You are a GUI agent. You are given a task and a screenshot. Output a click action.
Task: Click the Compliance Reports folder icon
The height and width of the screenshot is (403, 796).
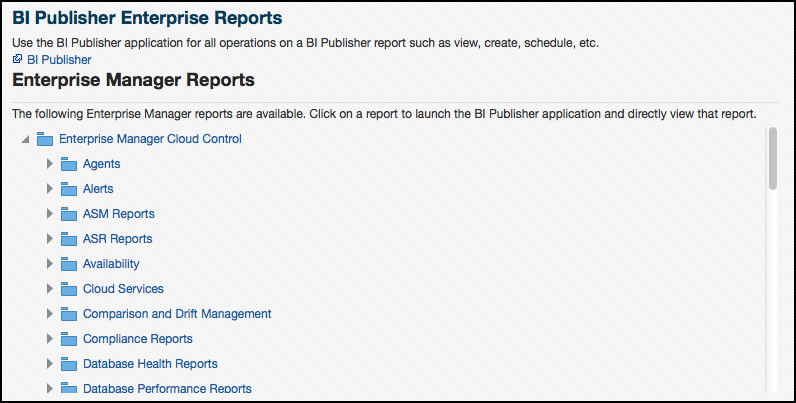pos(69,339)
